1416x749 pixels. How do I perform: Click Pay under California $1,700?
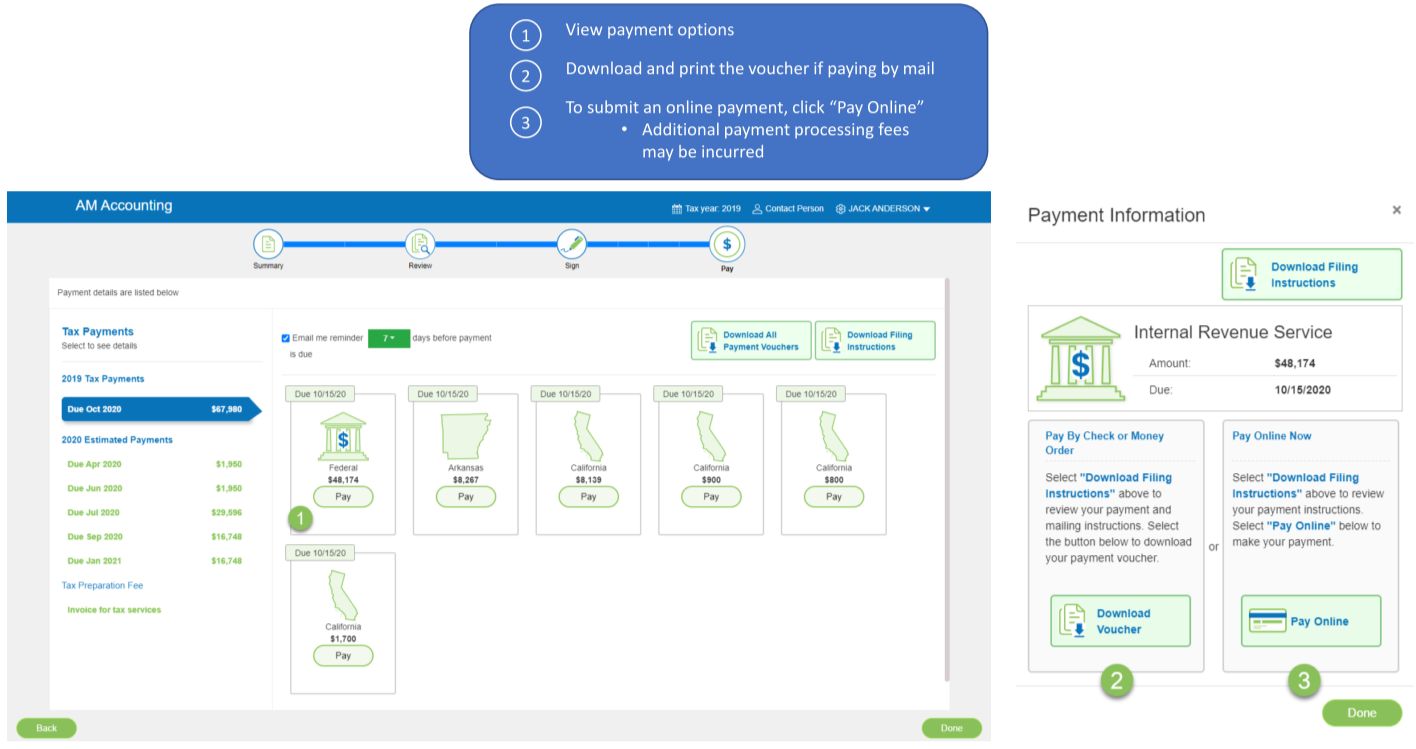coord(343,655)
